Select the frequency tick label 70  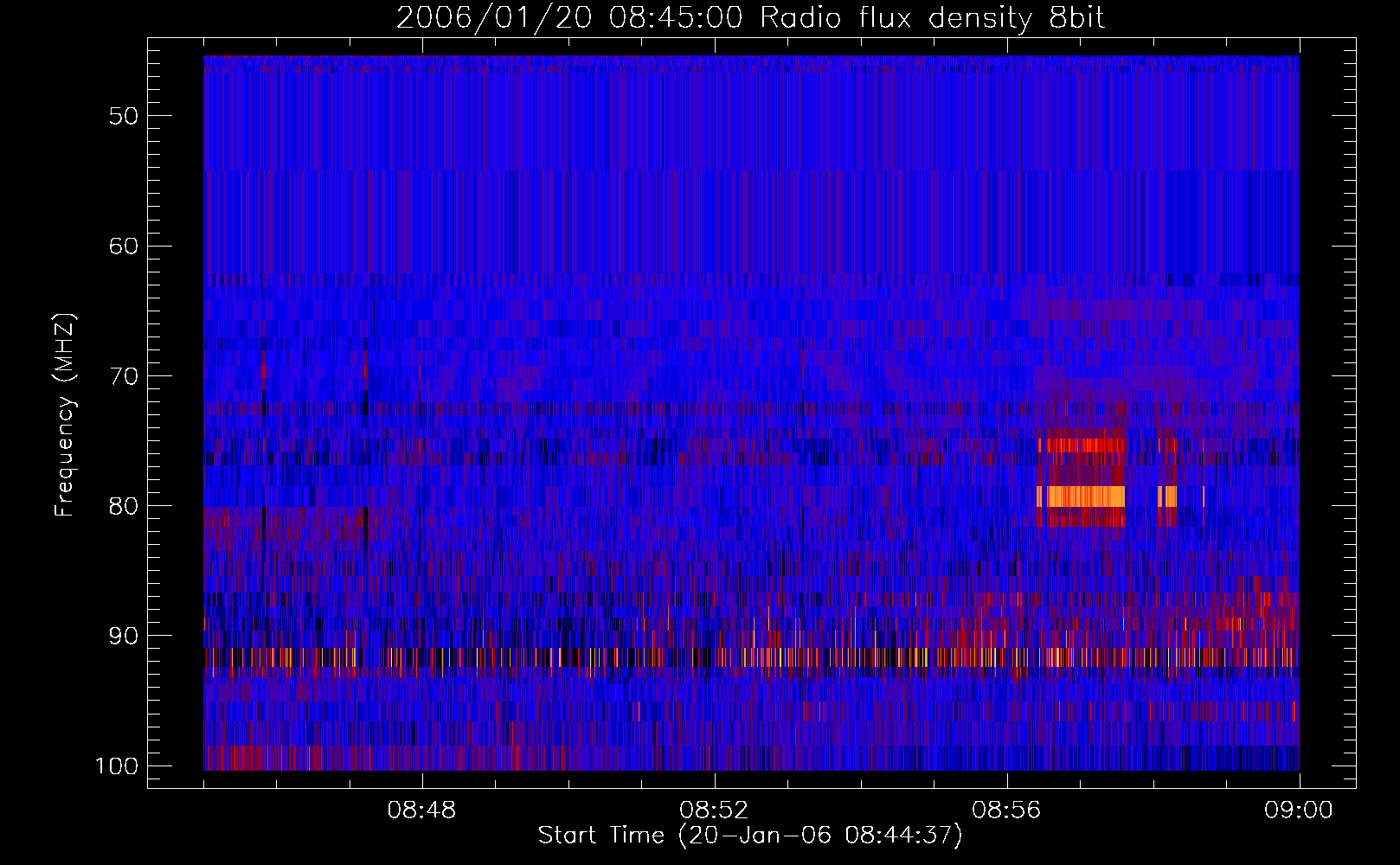coord(123,376)
